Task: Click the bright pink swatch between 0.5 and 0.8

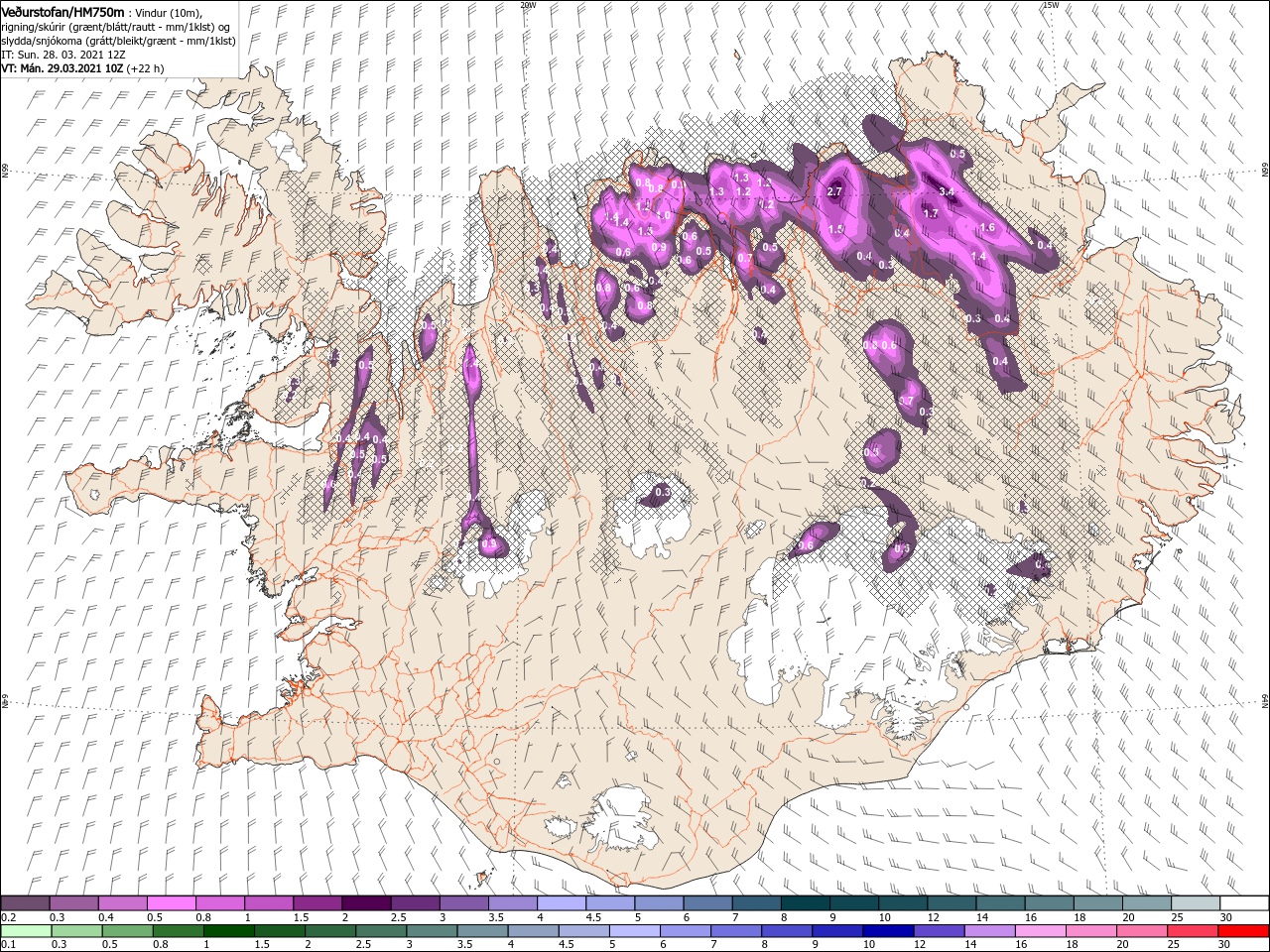Action: pos(172,903)
